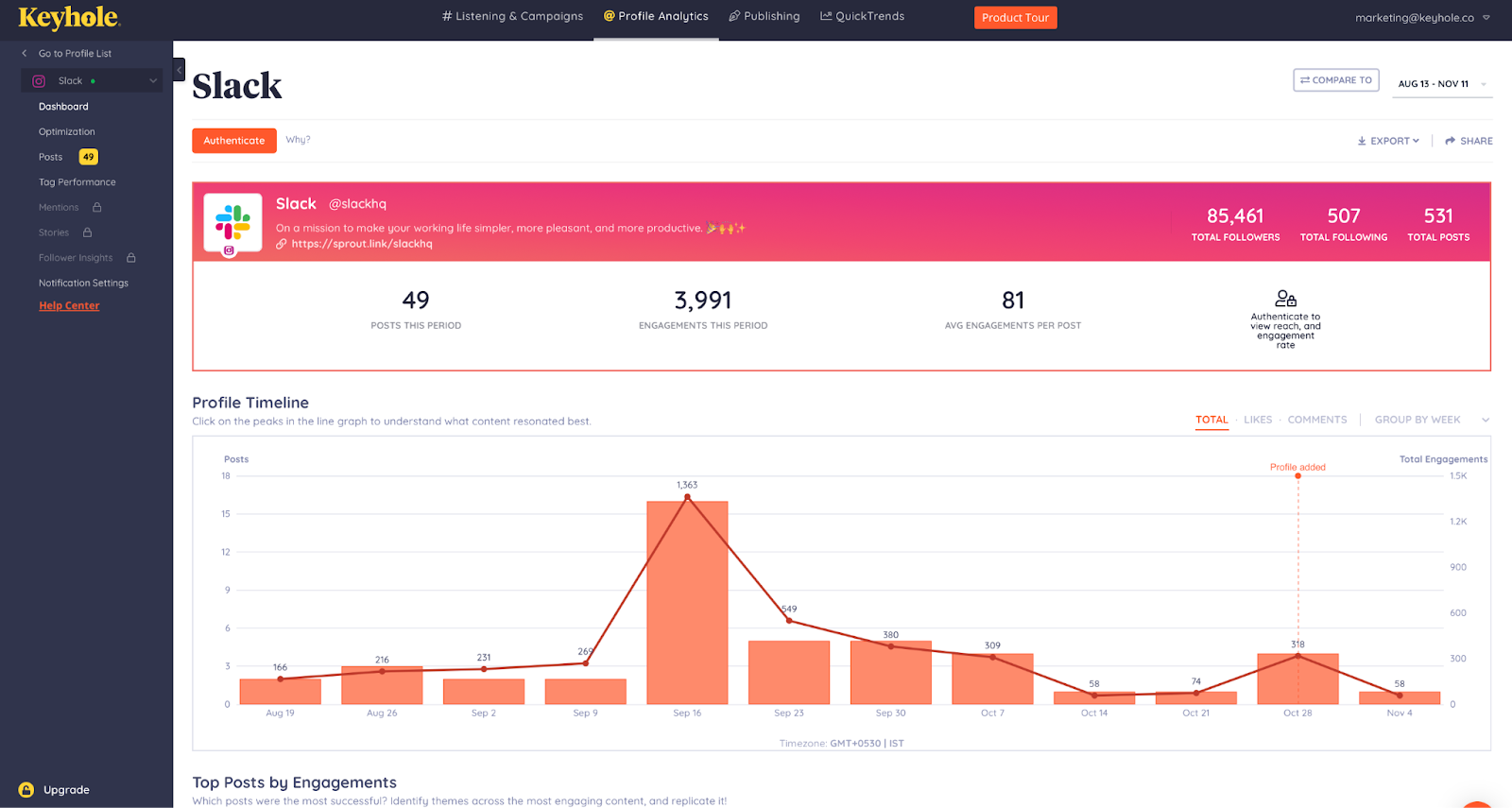Select Dashboard in the sidebar

pyautogui.click(x=63, y=107)
